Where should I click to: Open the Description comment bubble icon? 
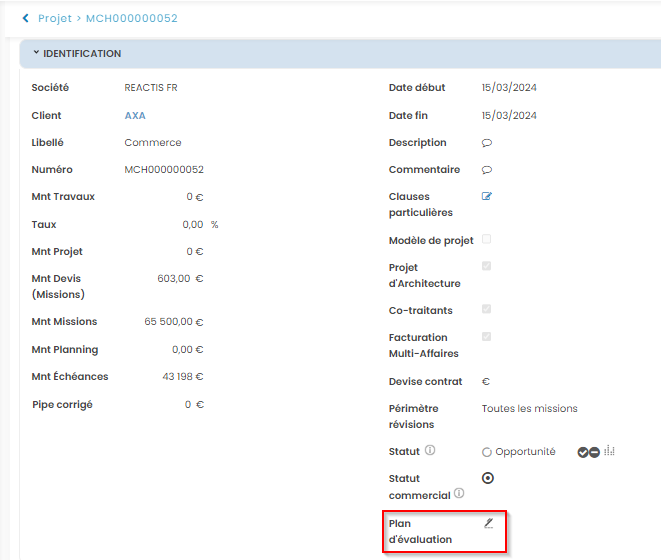click(x=487, y=143)
